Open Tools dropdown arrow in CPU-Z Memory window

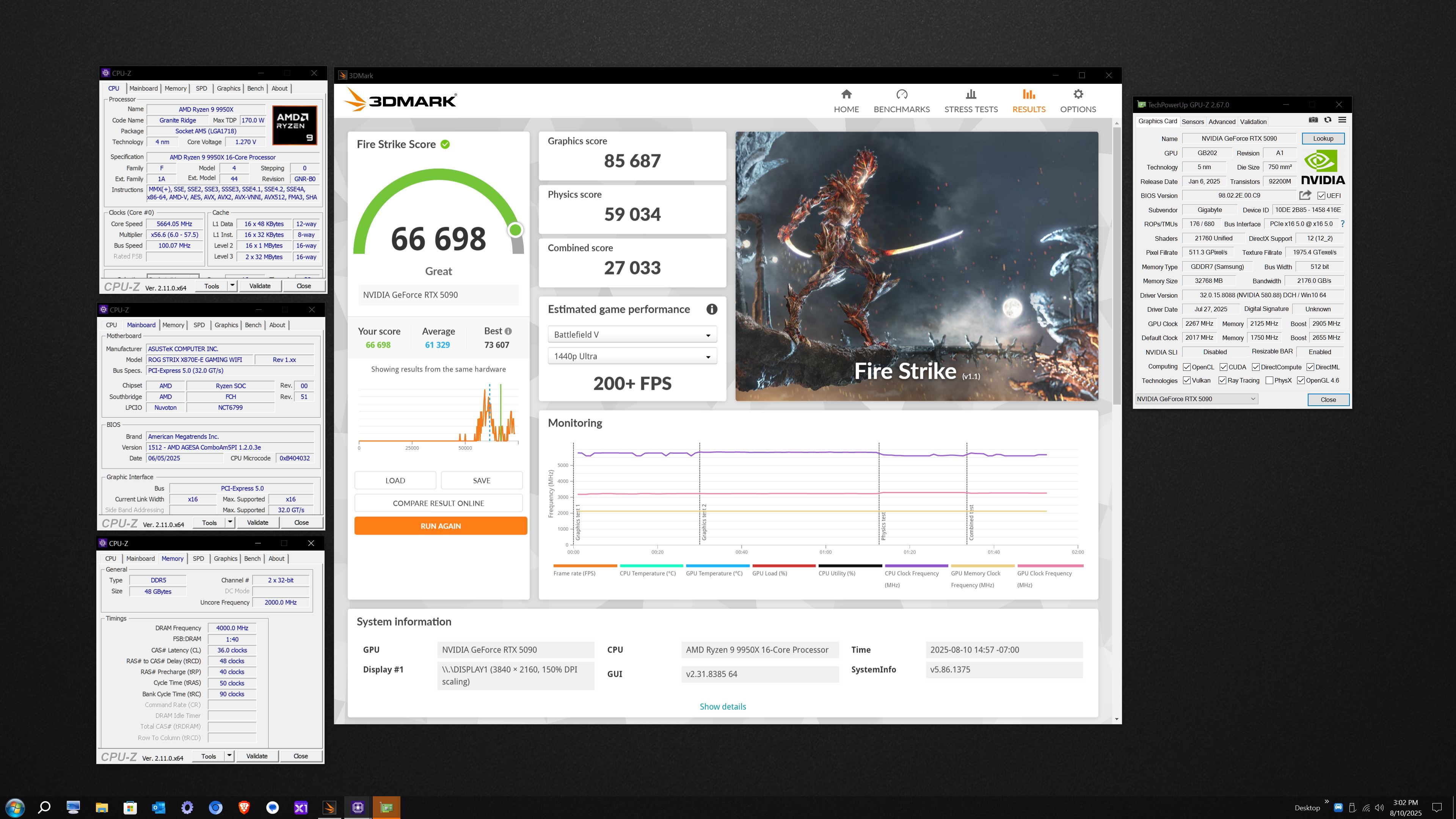(229, 756)
